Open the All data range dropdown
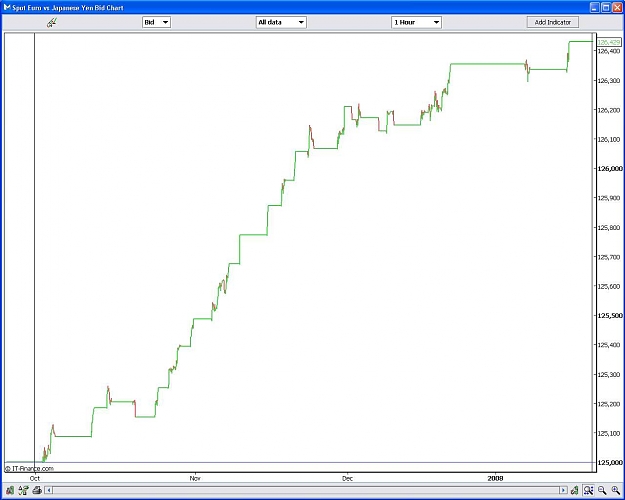The image size is (625, 500). (x=281, y=22)
